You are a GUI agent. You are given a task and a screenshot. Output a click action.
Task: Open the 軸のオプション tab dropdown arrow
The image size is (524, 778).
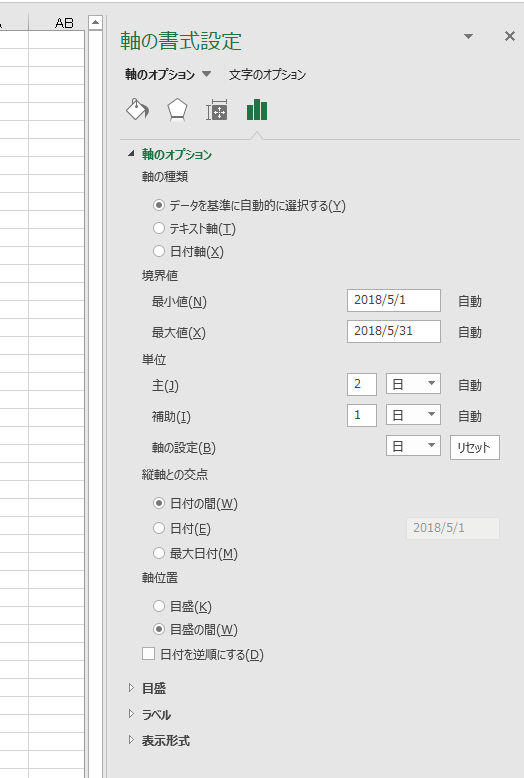pos(206,74)
